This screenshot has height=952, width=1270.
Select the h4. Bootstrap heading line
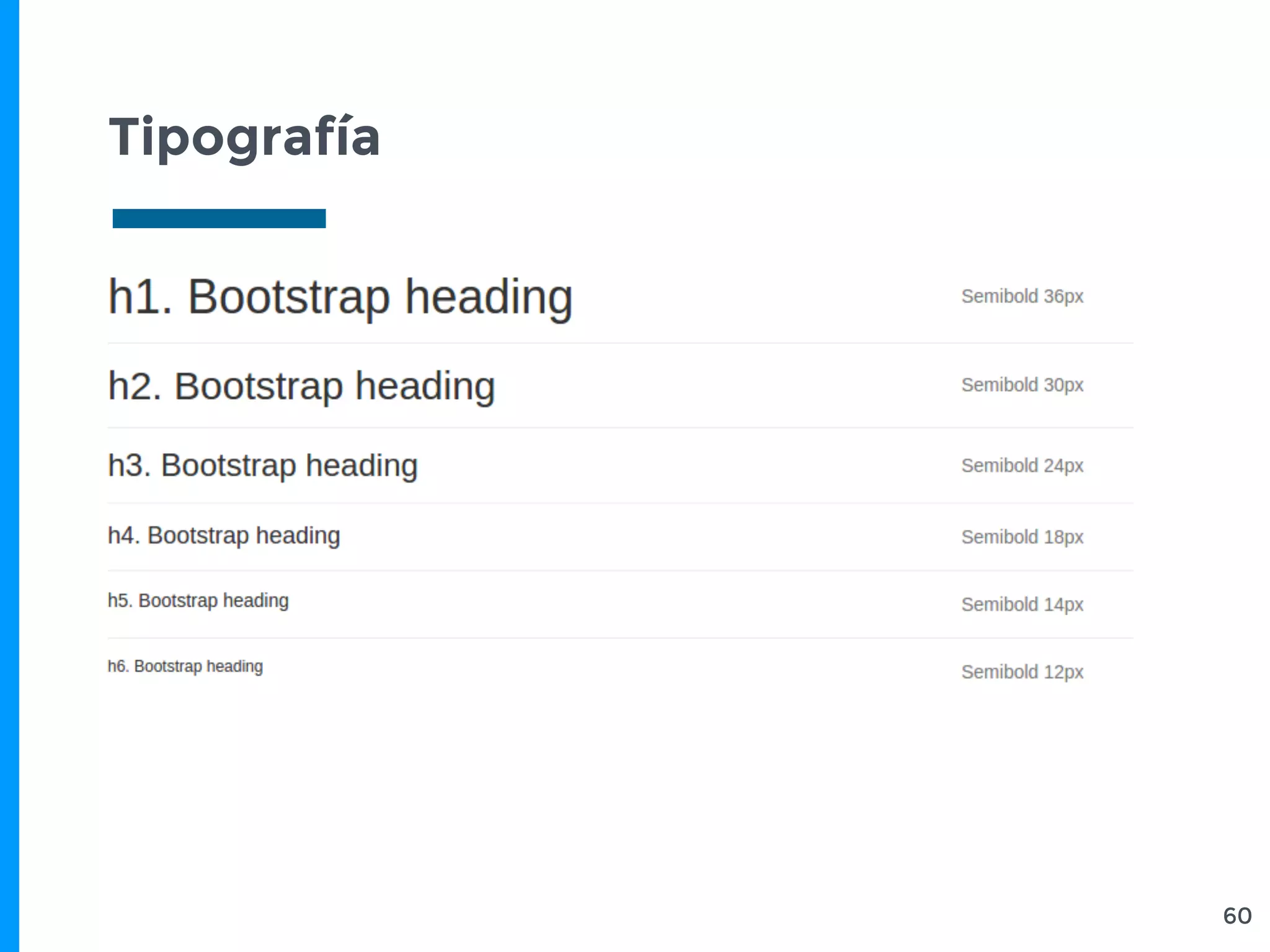point(224,535)
